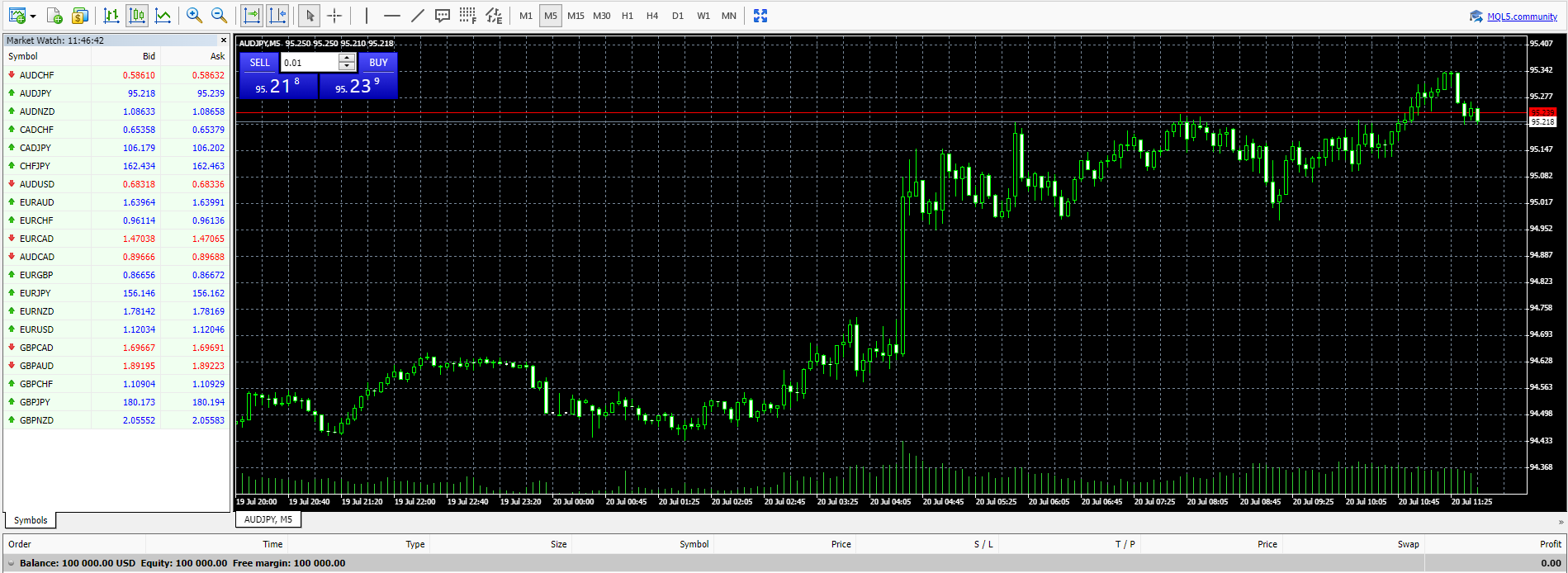Image resolution: width=1568 pixels, height=573 pixels.
Task: Switch to line chart display
Action: (163, 16)
